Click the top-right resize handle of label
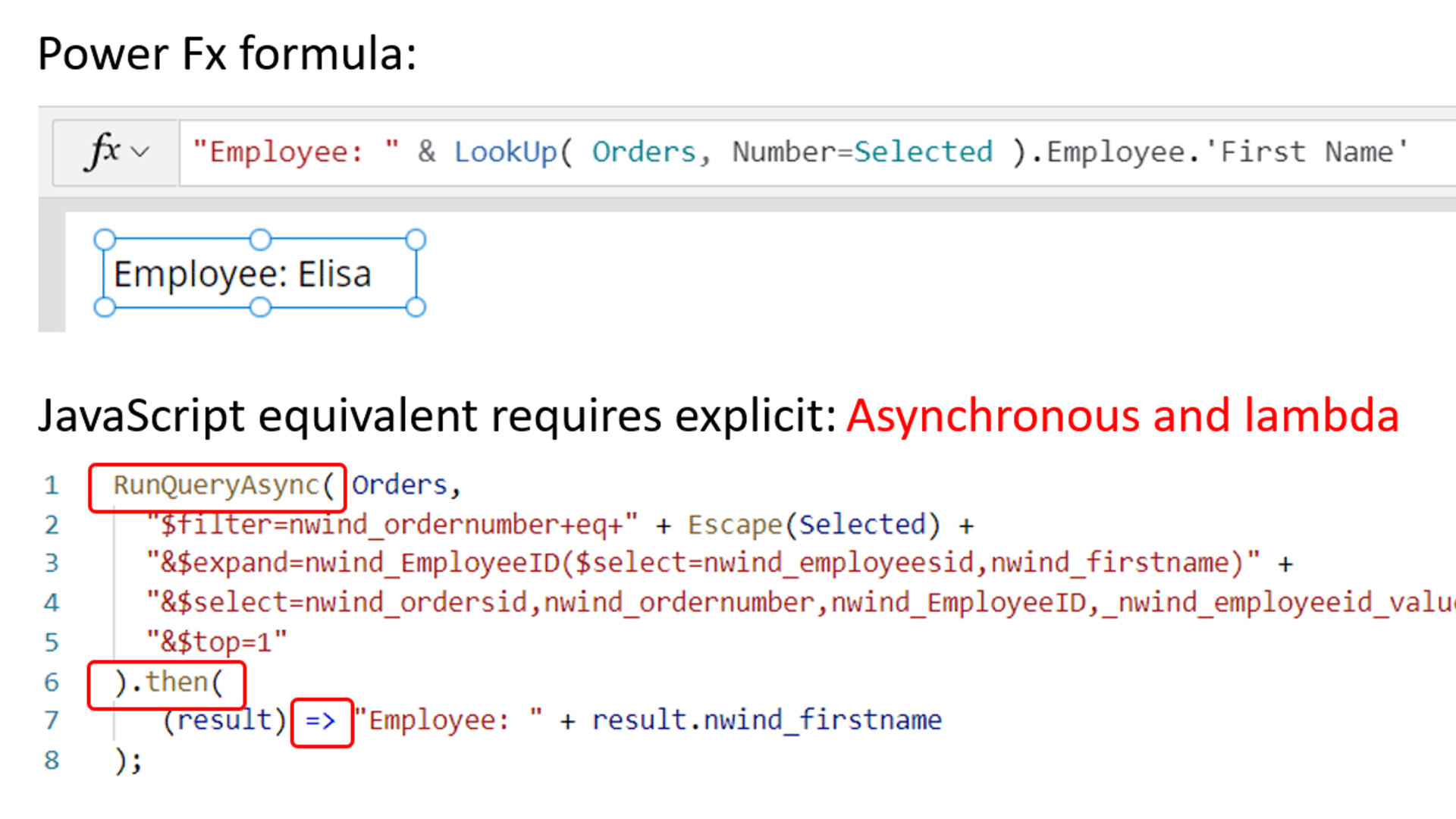The image size is (1456, 819). click(x=416, y=240)
